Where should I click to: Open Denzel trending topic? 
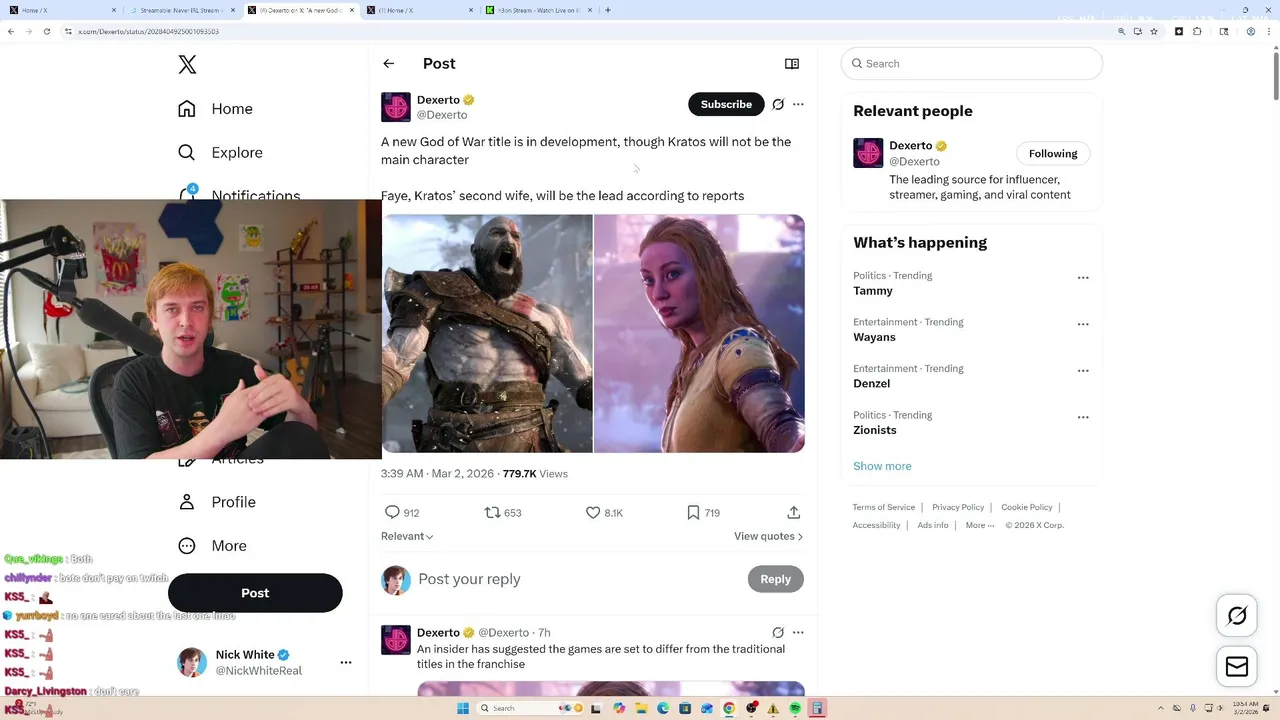point(871,383)
